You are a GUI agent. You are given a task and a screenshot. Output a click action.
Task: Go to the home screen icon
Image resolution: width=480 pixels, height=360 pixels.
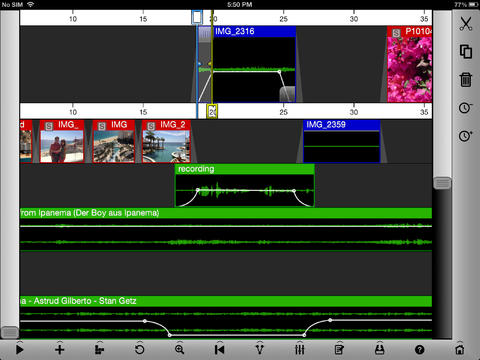coord(460,350)
